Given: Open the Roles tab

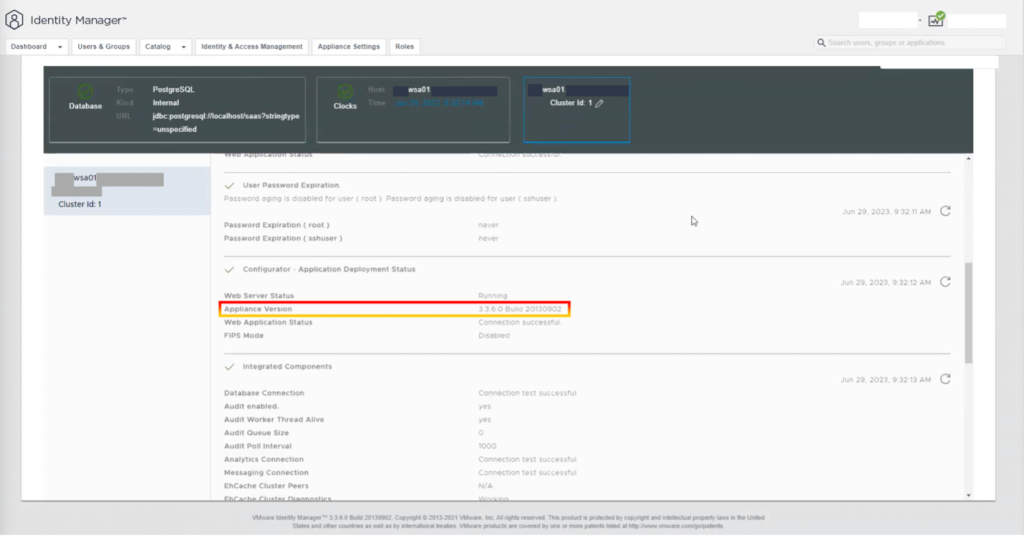Looking at the screenshot, I should 404,46.
